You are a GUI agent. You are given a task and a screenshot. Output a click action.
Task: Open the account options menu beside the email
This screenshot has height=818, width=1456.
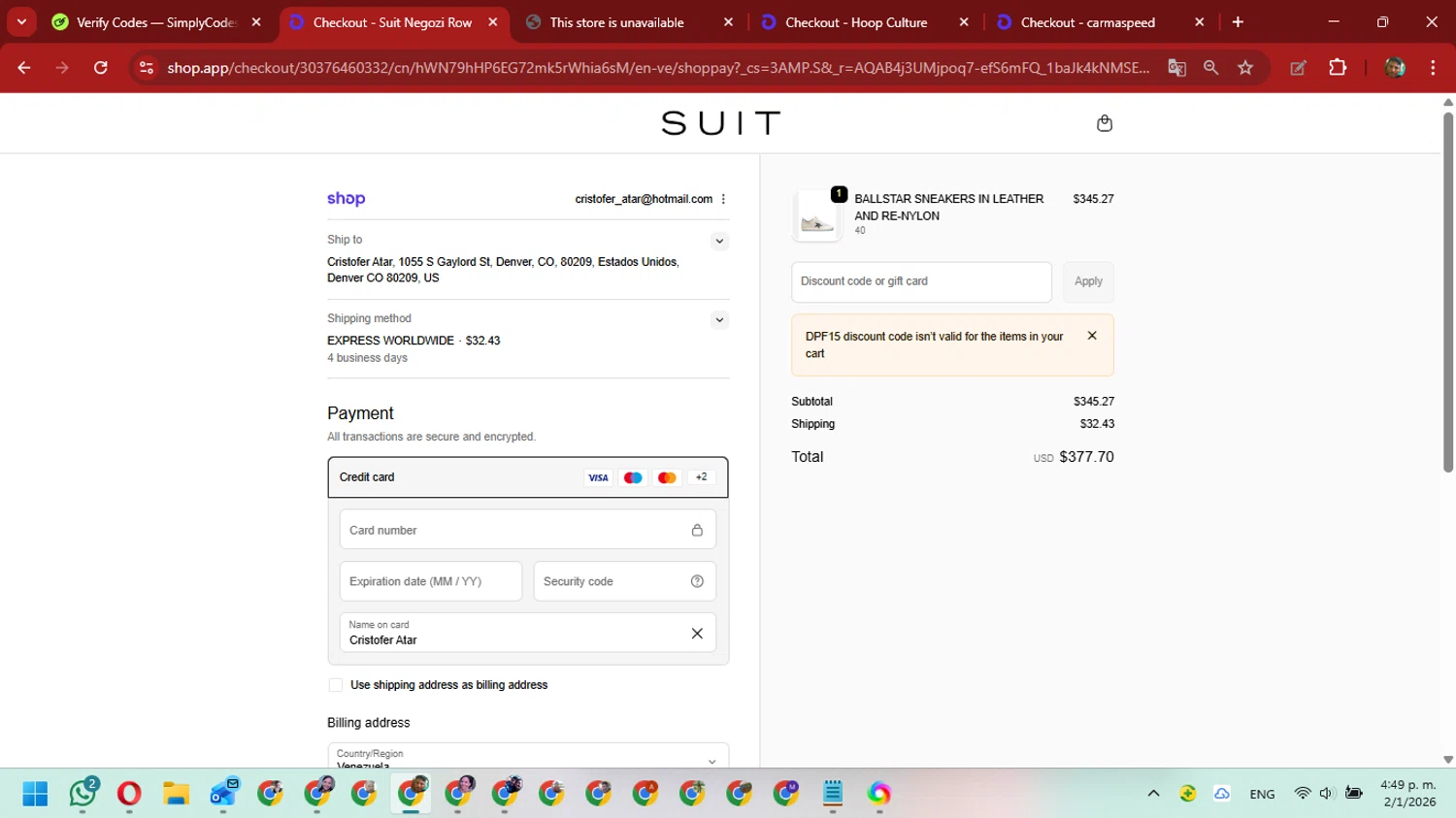click(x=723, y=199)
